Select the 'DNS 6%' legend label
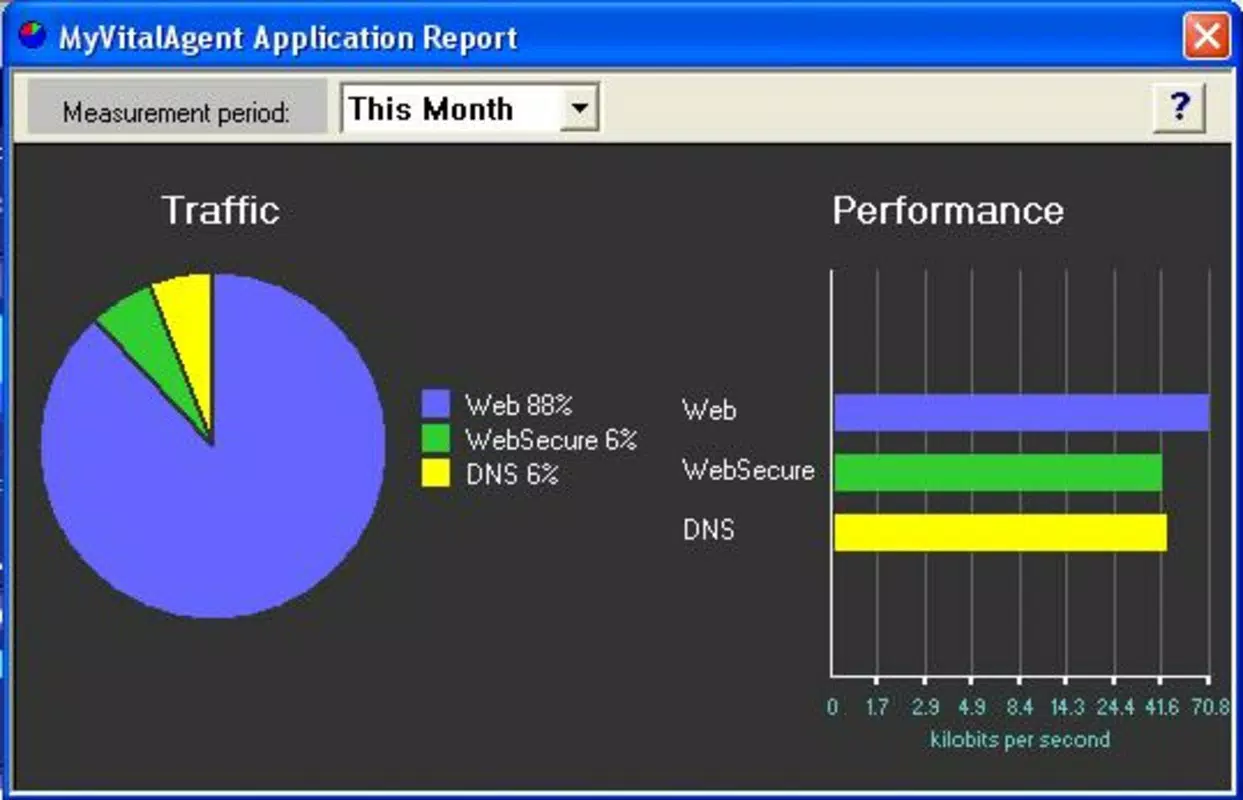This screenshot has height=800, width=1243. [x=512, y=474]
